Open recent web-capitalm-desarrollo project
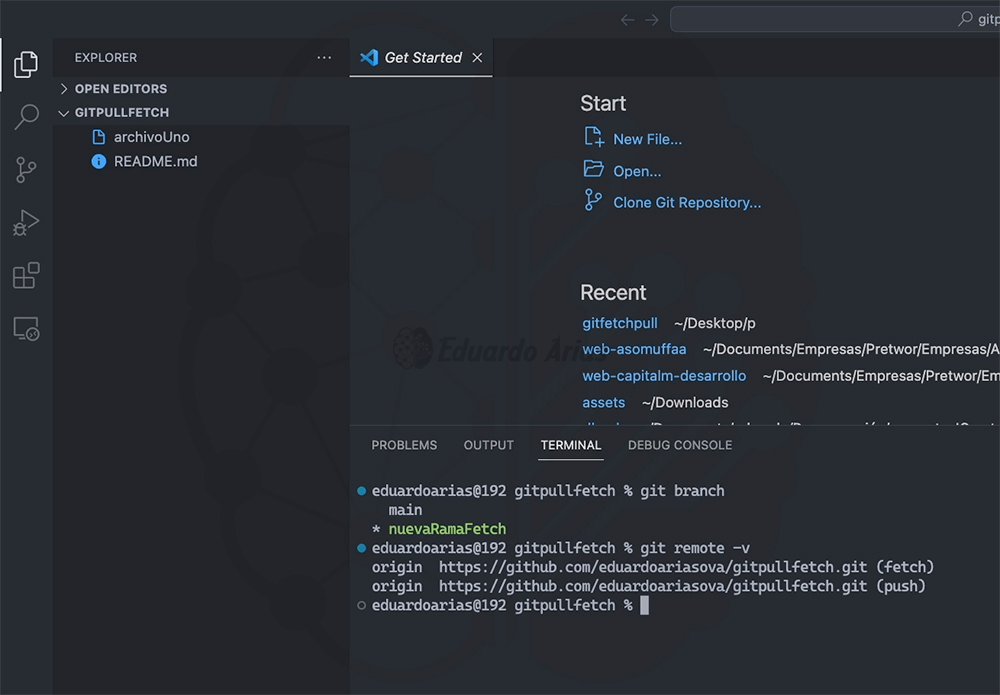Screen dimensions: 1000x695 click(664, 376)
